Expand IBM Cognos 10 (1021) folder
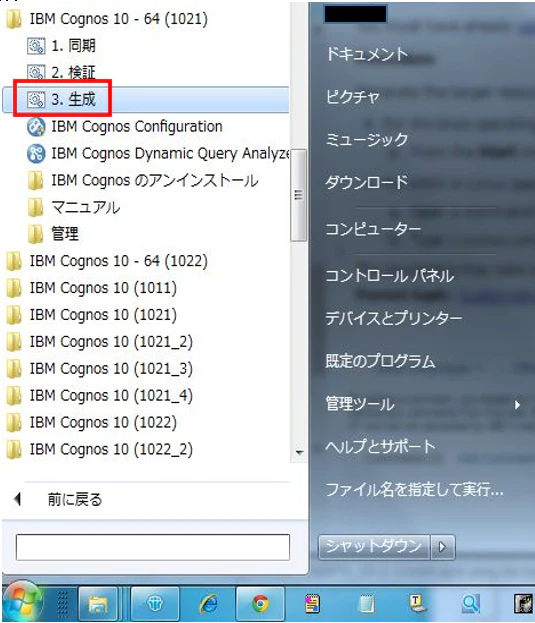Screen dimensions: 535x623 pyautogui.click(x=91, y=315)
